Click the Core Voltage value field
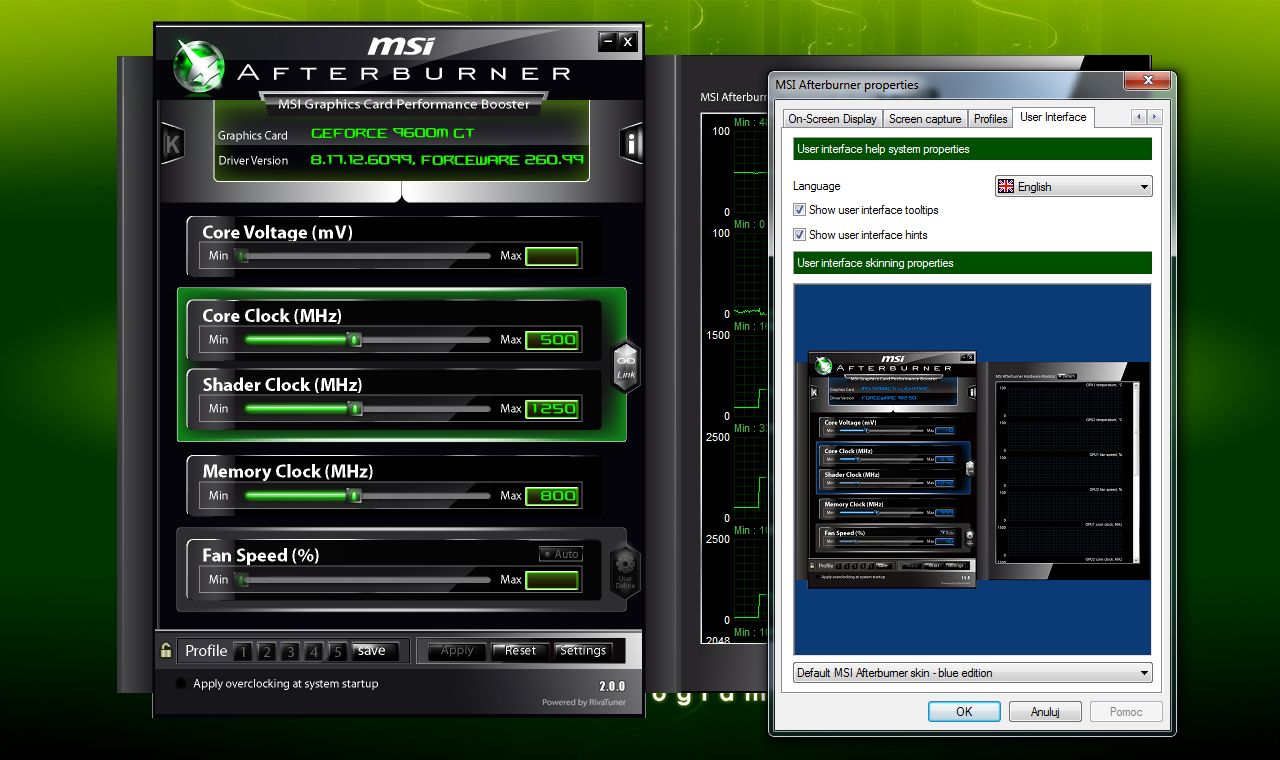This screenshot has width=1280, height=760. click(x=552, y=256)
